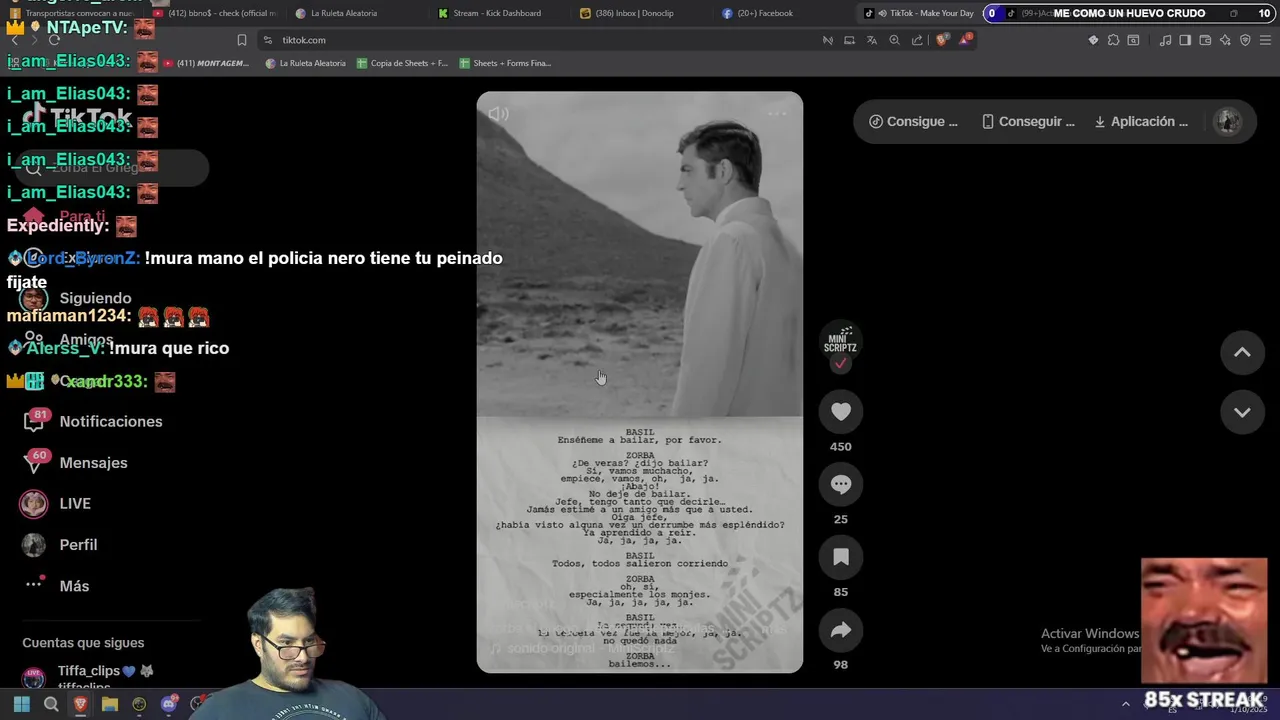Share the video using arrow icon
Screen dimensions: 1280x720
point(841,630)
